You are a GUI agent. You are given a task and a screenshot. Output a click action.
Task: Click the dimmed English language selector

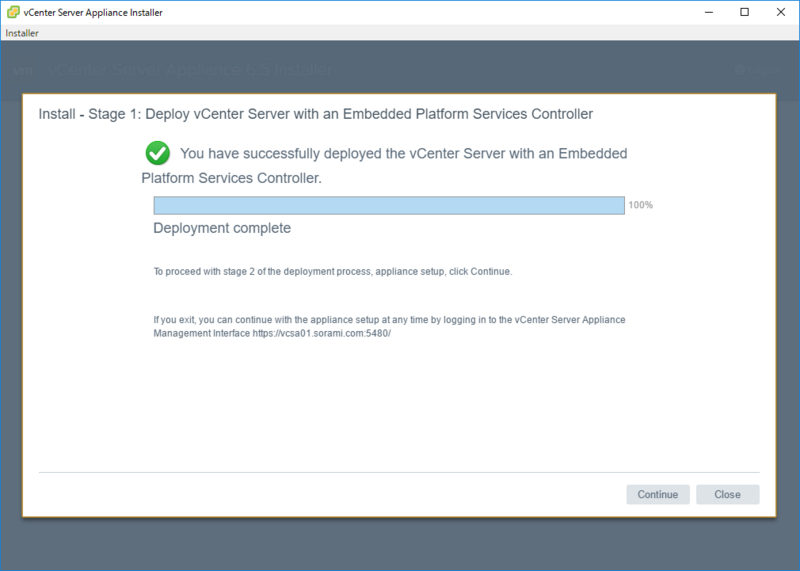coord(758,70)
